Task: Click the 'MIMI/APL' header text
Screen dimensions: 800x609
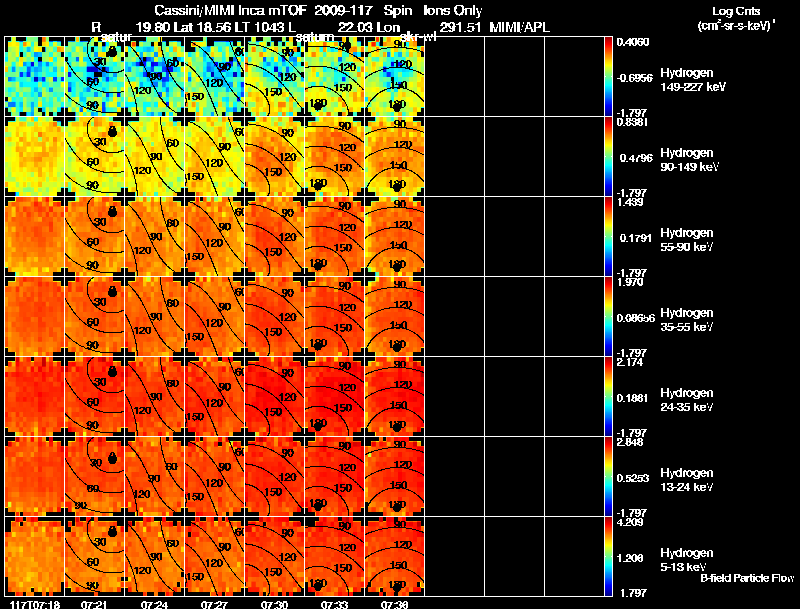Action: (519, 28)
